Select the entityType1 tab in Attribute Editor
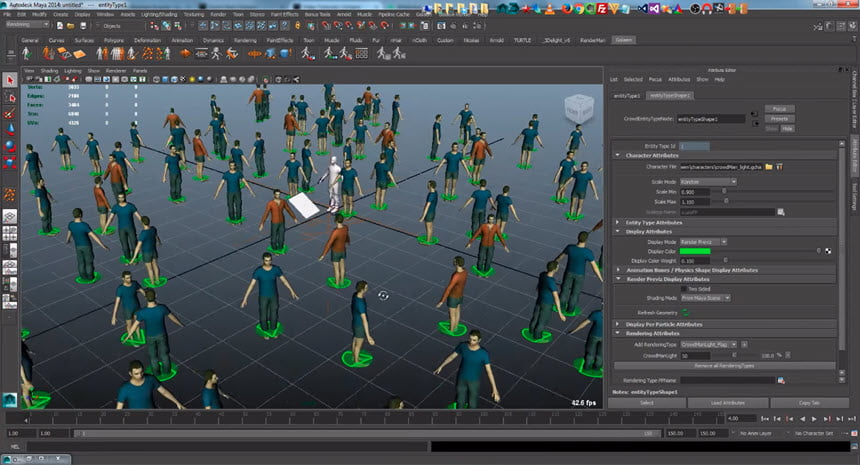This screenshot has height=465, width=860. (x=626, y=95)
